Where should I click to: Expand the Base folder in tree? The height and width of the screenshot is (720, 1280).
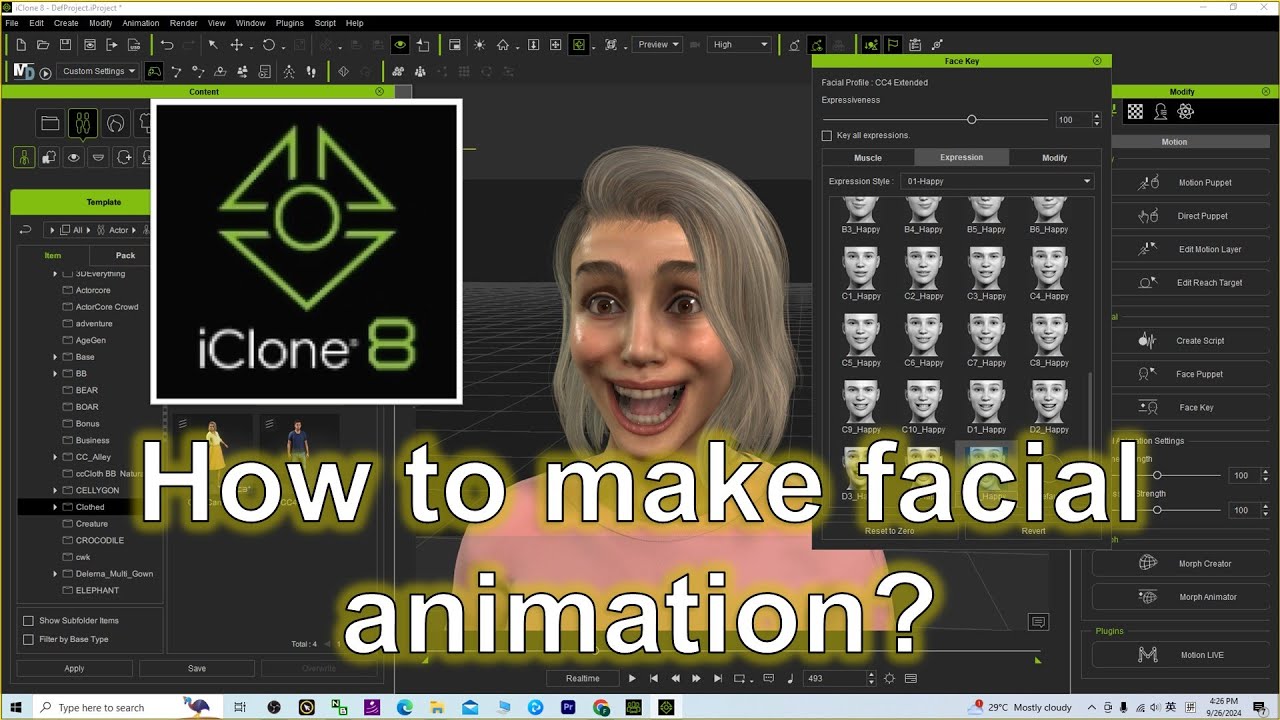pos(55,357)
